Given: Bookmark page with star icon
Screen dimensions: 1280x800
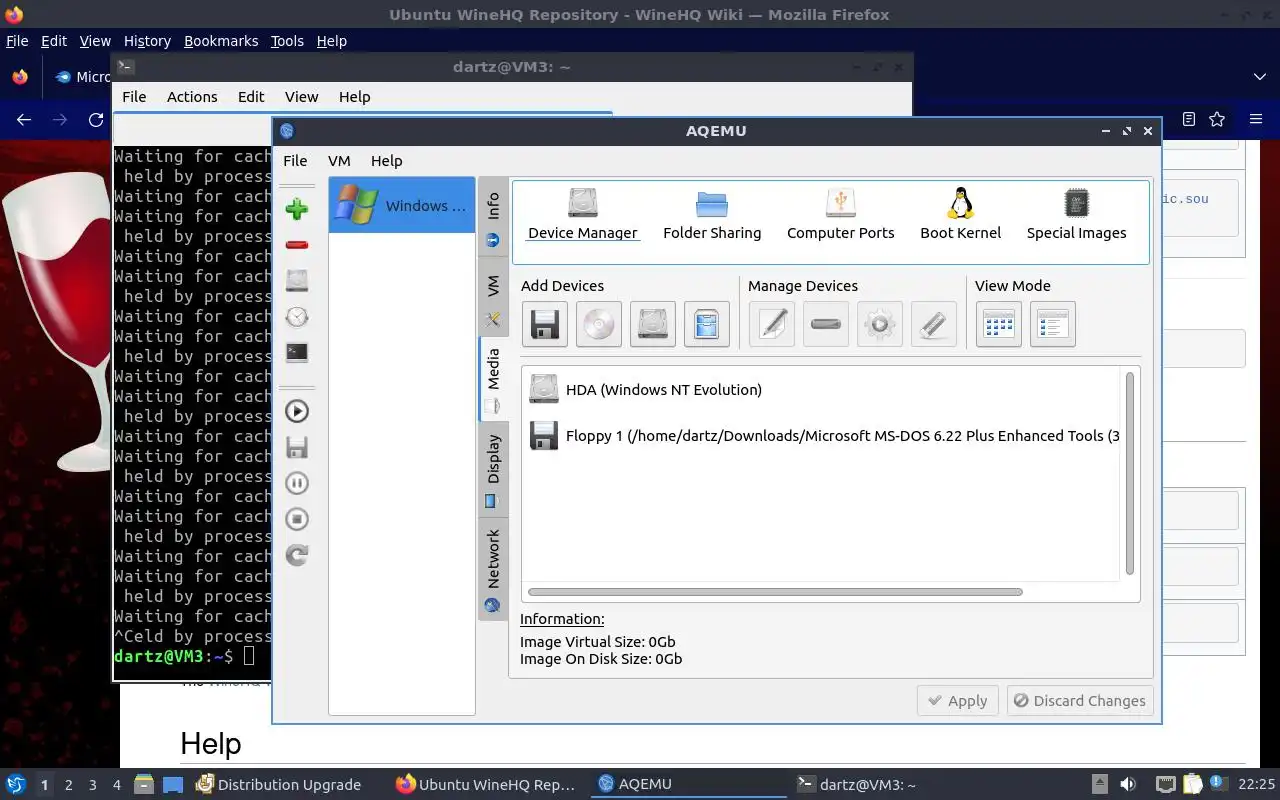Looking at the screenshot, I should point(1217,119).
